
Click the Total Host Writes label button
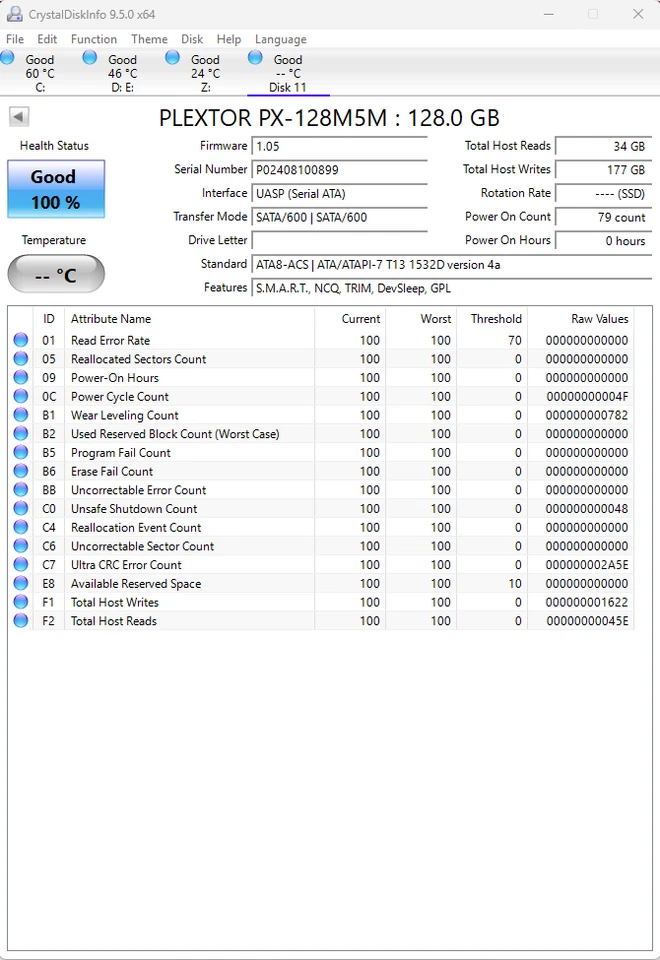506,169
